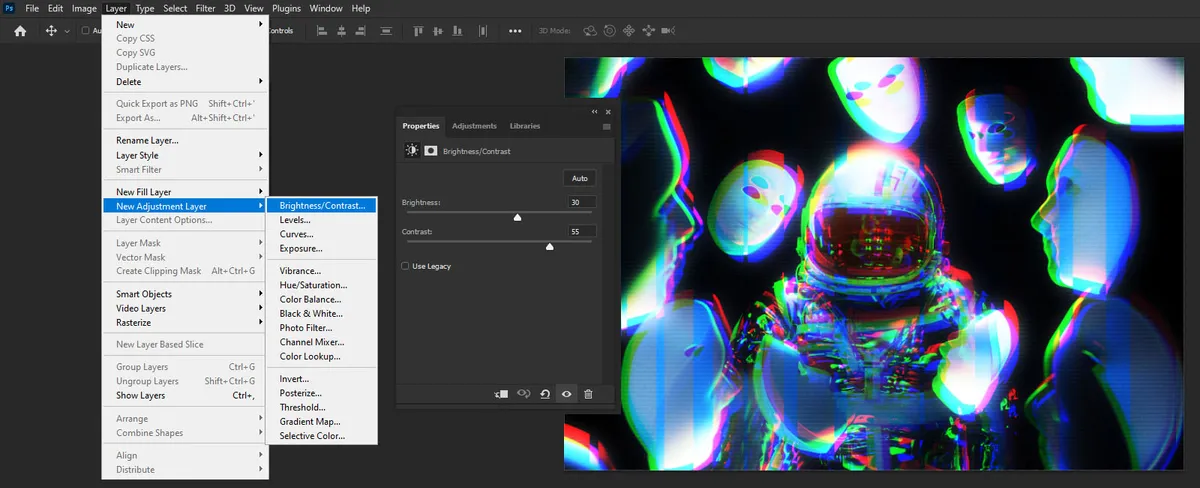Click the Brightness/Contrast sun icon
1200x488 pixels.
pos(411,151)
